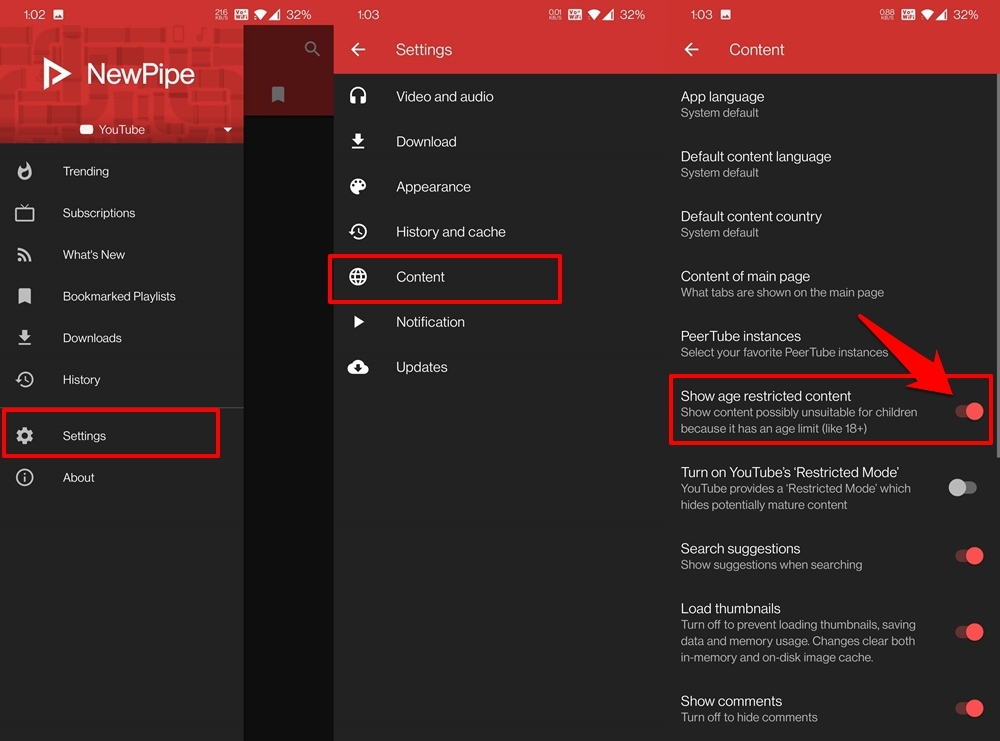The image size is (1000, 741).
Task: Tap the History and cache clock icon
Action: point(358,231)
